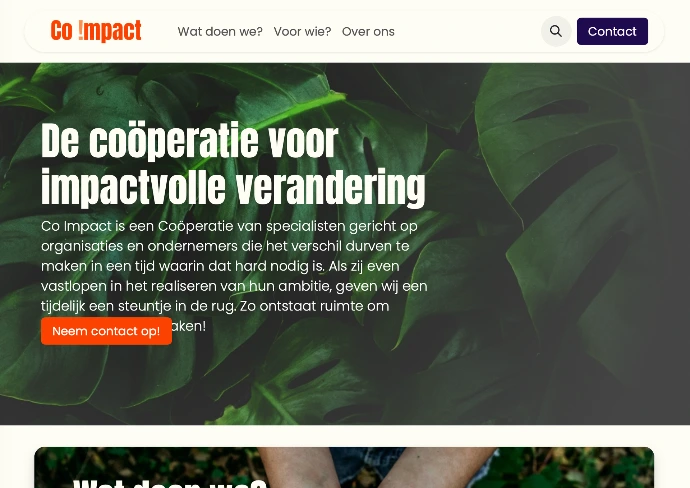Screen dimensions: 690x488
Task: Click the Co Impact logo
Action: pos(96,31)
